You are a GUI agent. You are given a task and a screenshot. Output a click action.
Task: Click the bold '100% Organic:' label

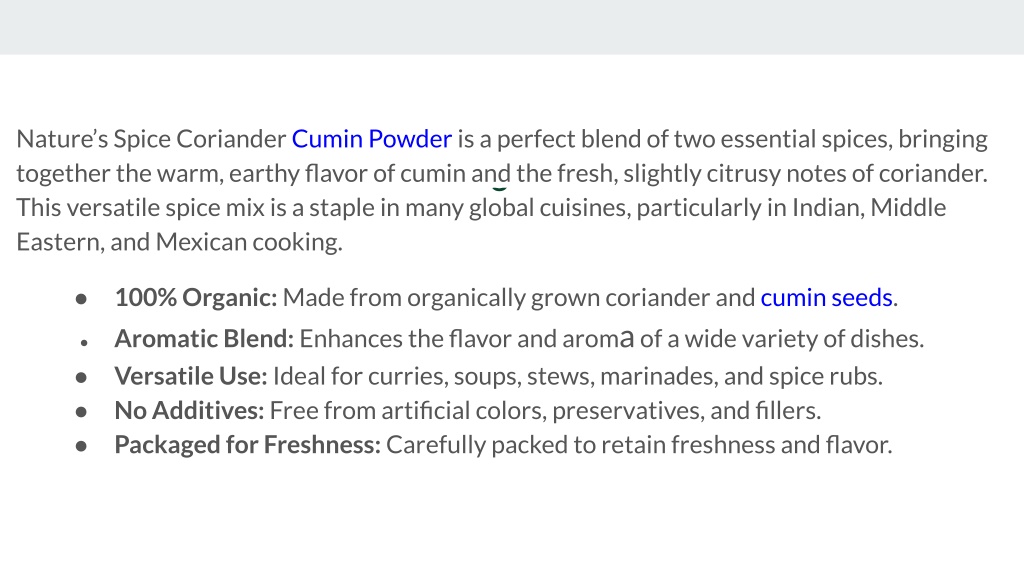(x=196, y=298)
